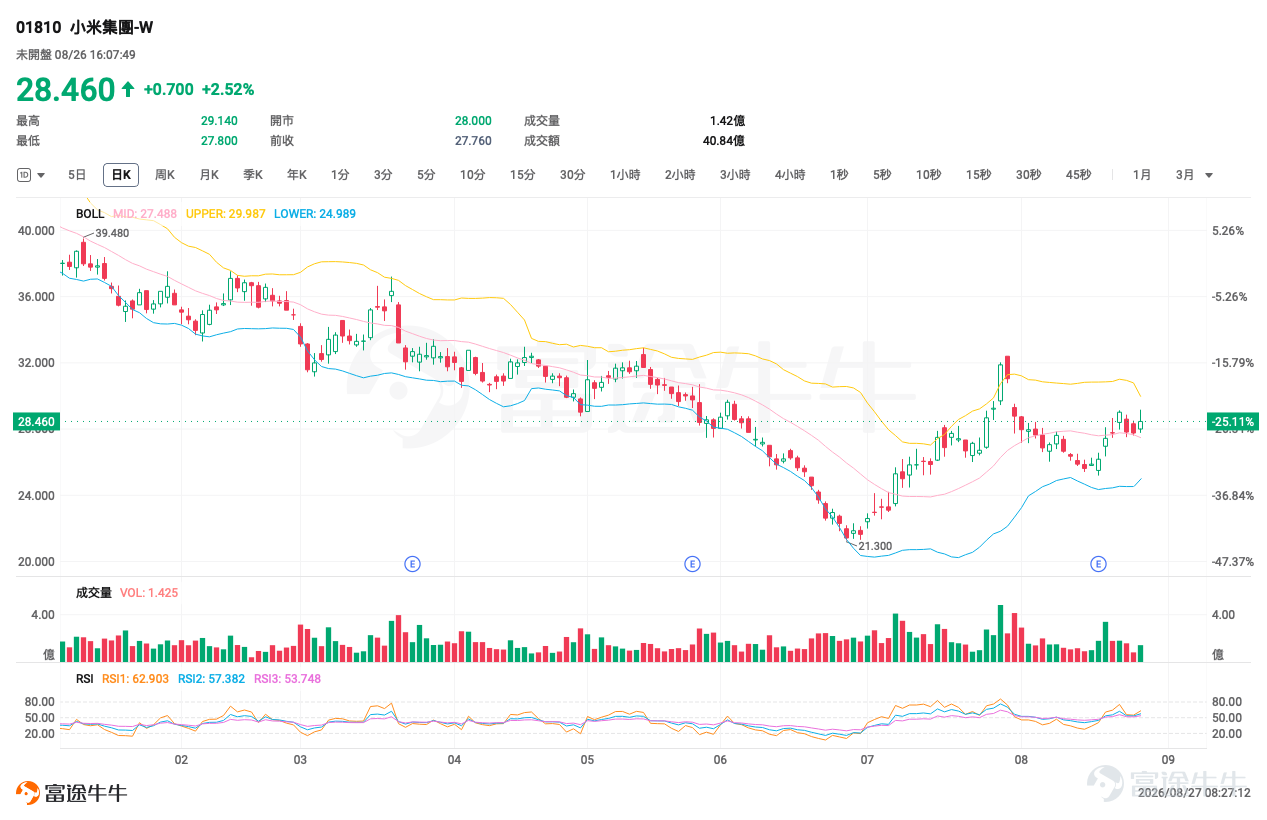The width and height of the screenshot is (1267, 820).
Task: Switch chart to 15秒 interval
Action: click(x=978, y=175)
